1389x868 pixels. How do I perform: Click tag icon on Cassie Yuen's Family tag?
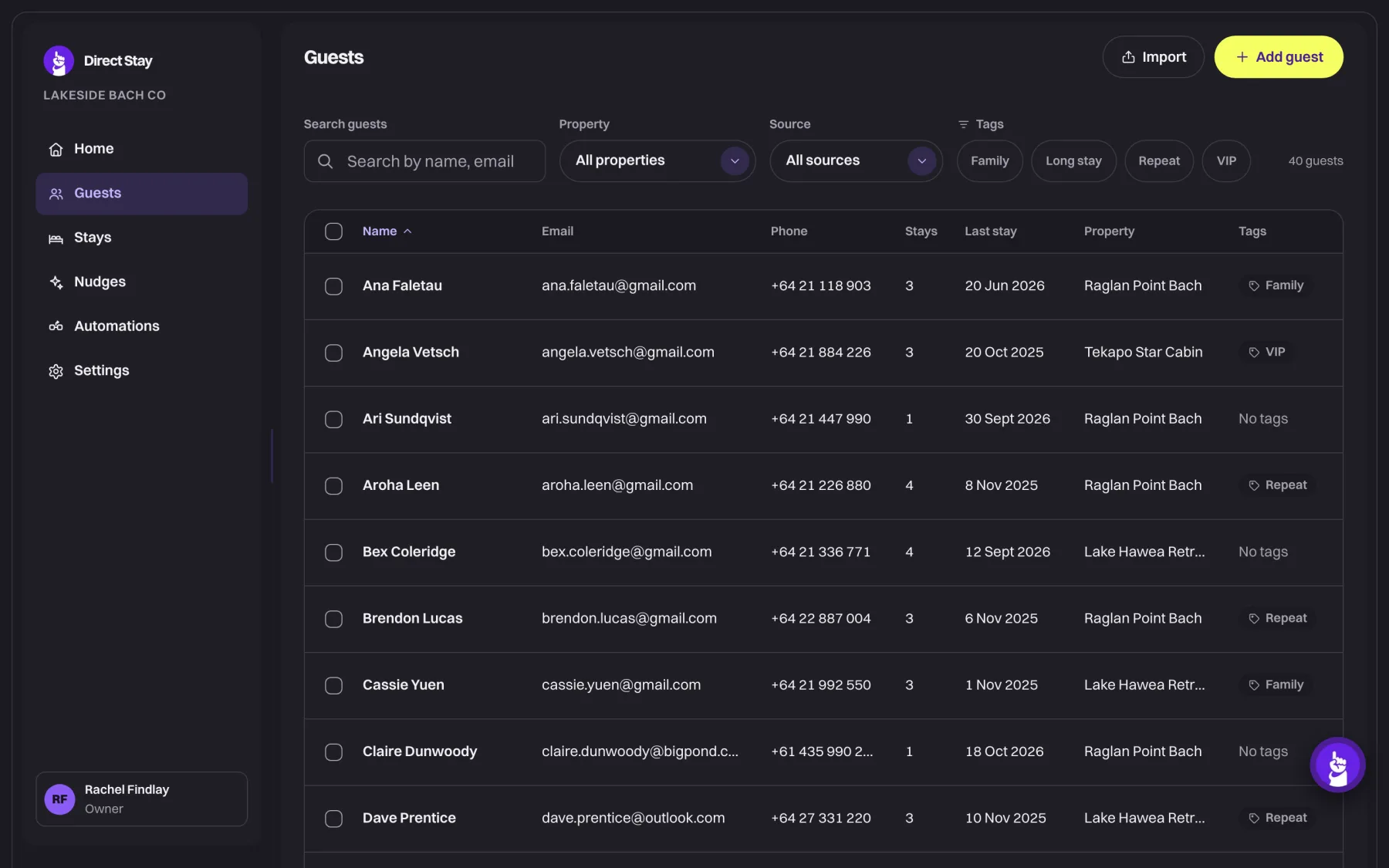pyautogui.click(x=1254, y=685)
